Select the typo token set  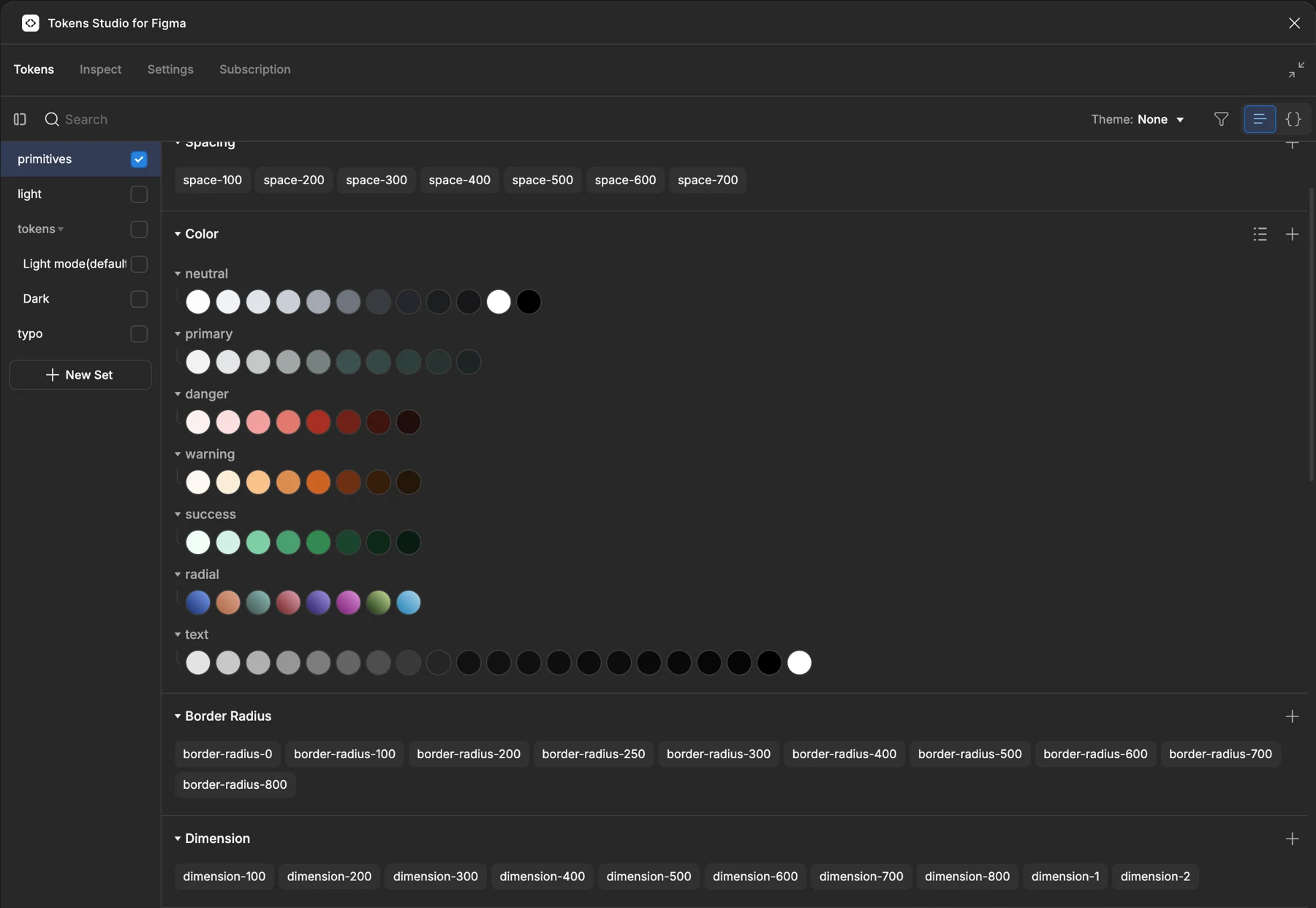(30, 334)
